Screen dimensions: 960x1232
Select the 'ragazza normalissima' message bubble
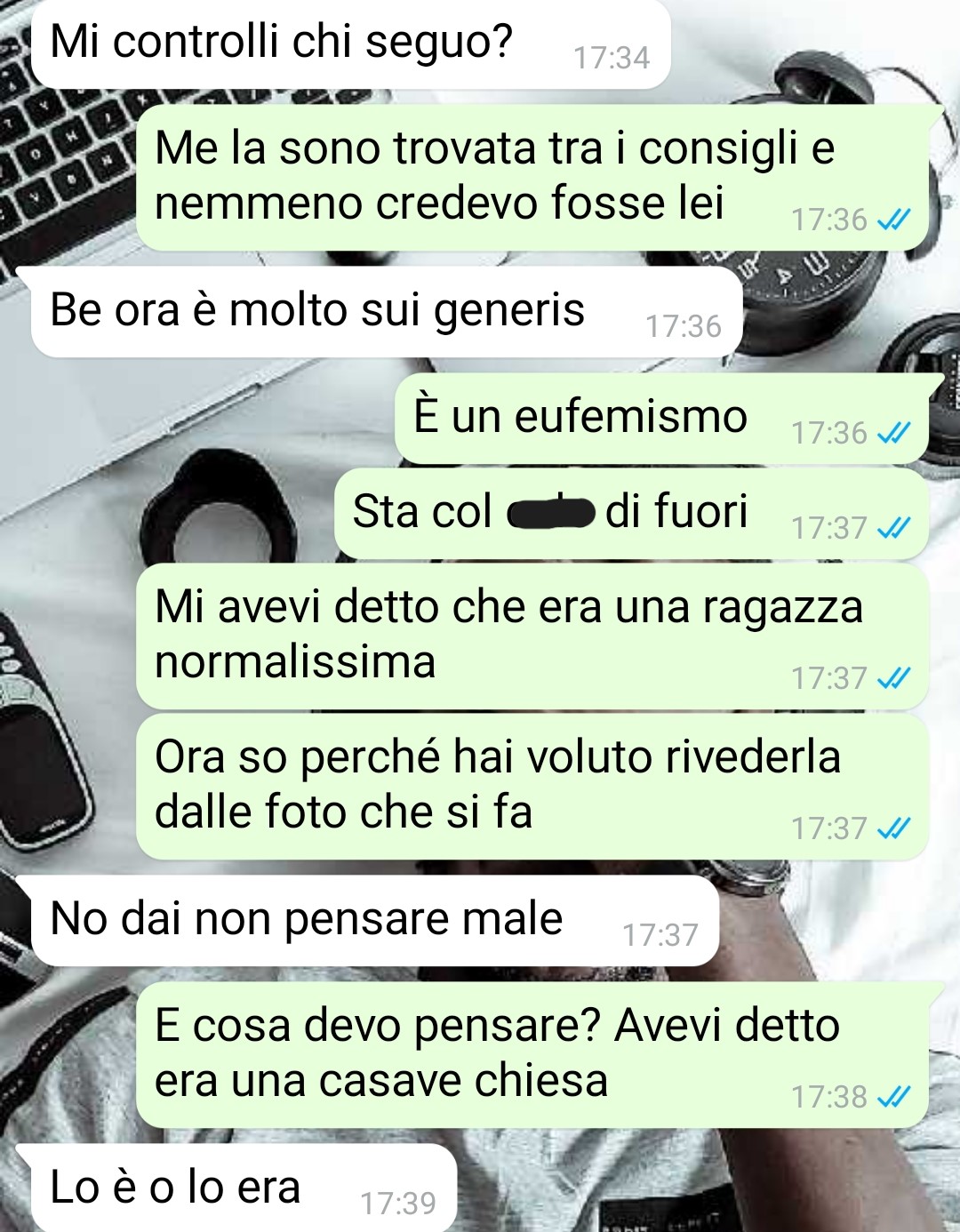point(532,636)
